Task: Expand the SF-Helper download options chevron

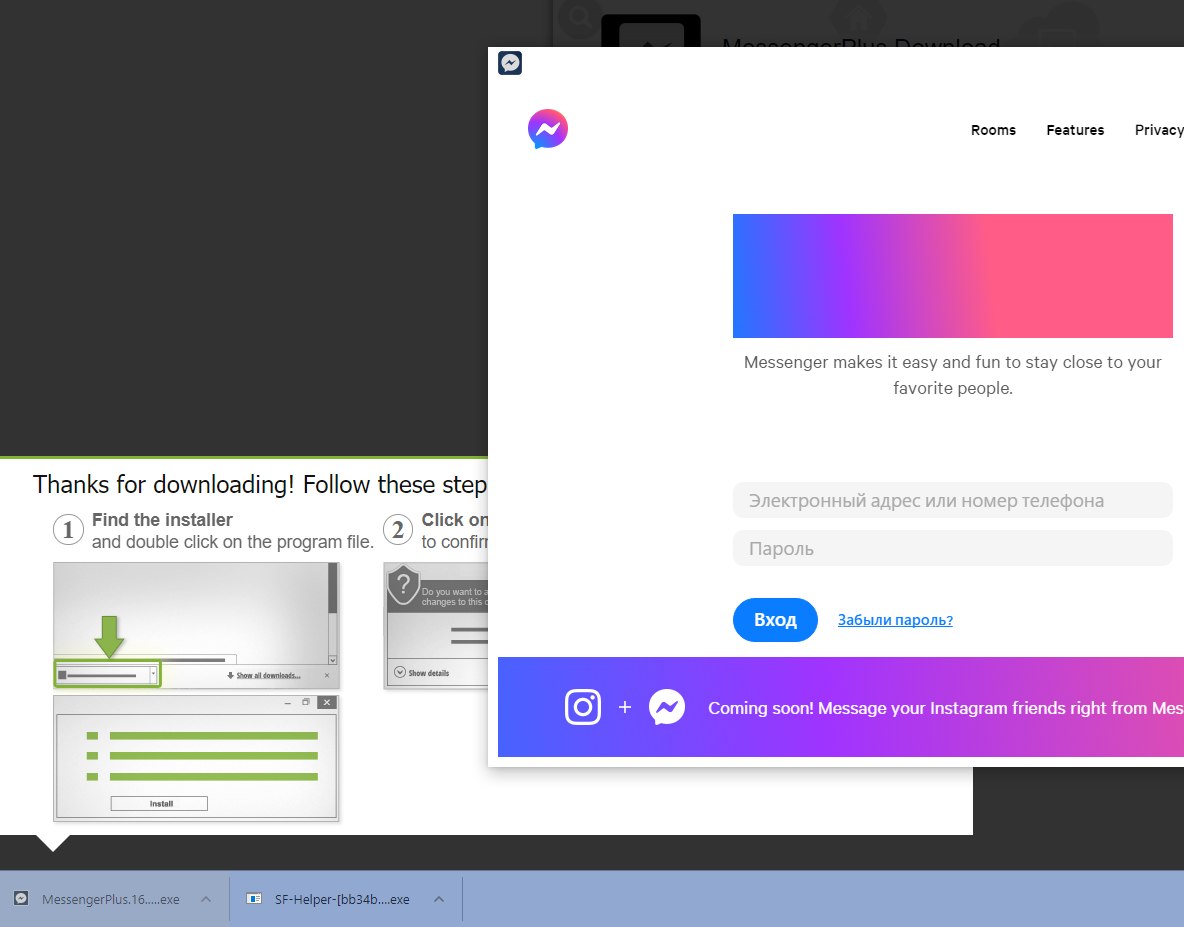Action: click(x=439, y=899)
